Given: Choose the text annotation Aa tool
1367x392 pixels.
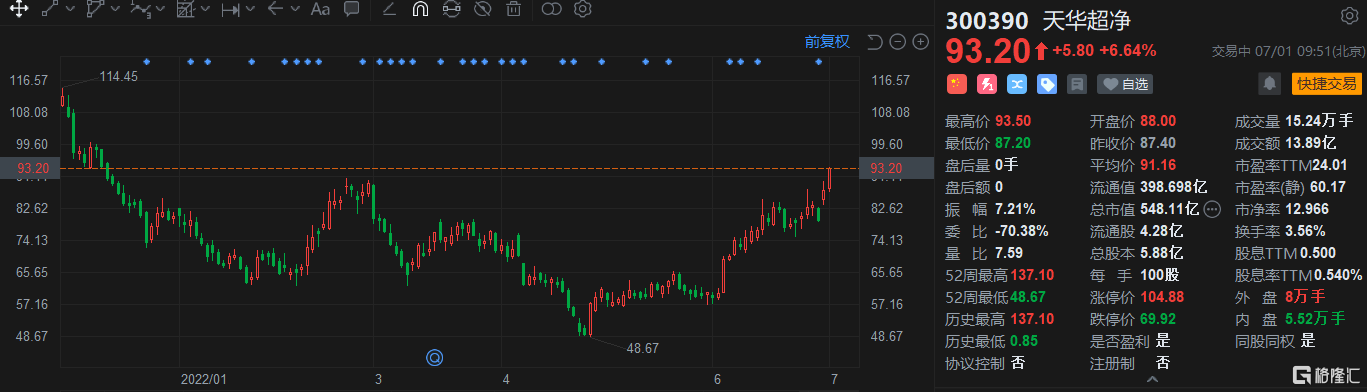Looking at the screenshot, I should [x=320, y=10].
